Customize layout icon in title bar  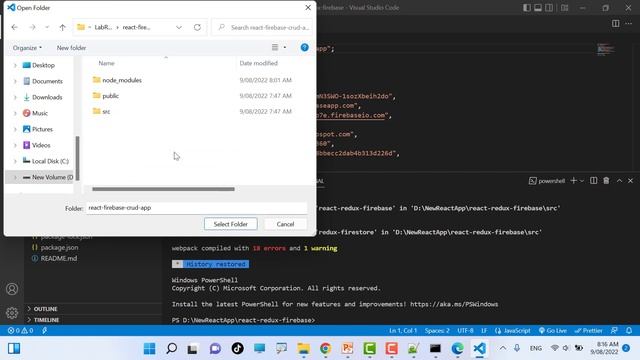[x=564, y=8]
